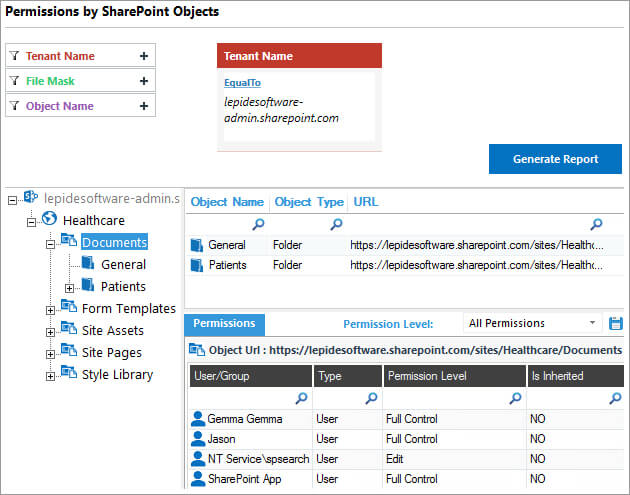This screenshot has height=495, width=630.
Task: Collapse the Healthcare site node
Action: (31, 222)
